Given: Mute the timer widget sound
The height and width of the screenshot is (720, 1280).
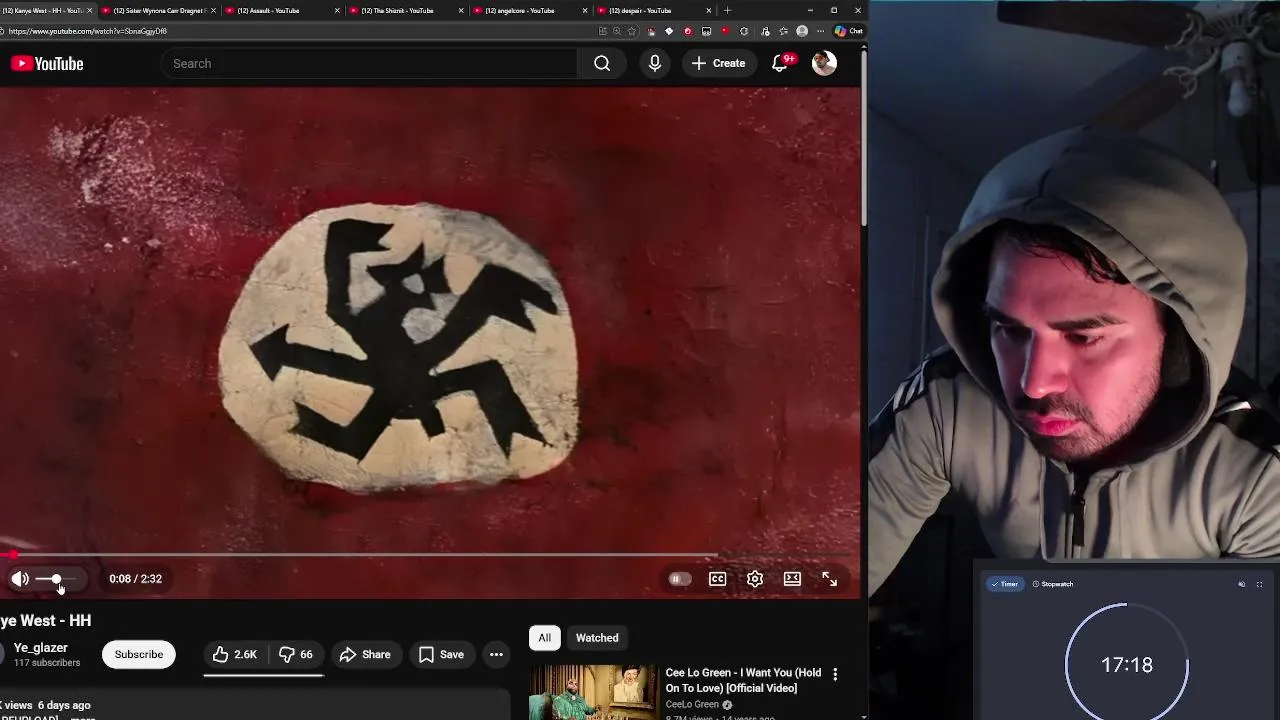Looking at the screenshot, I should (1242, 584).
